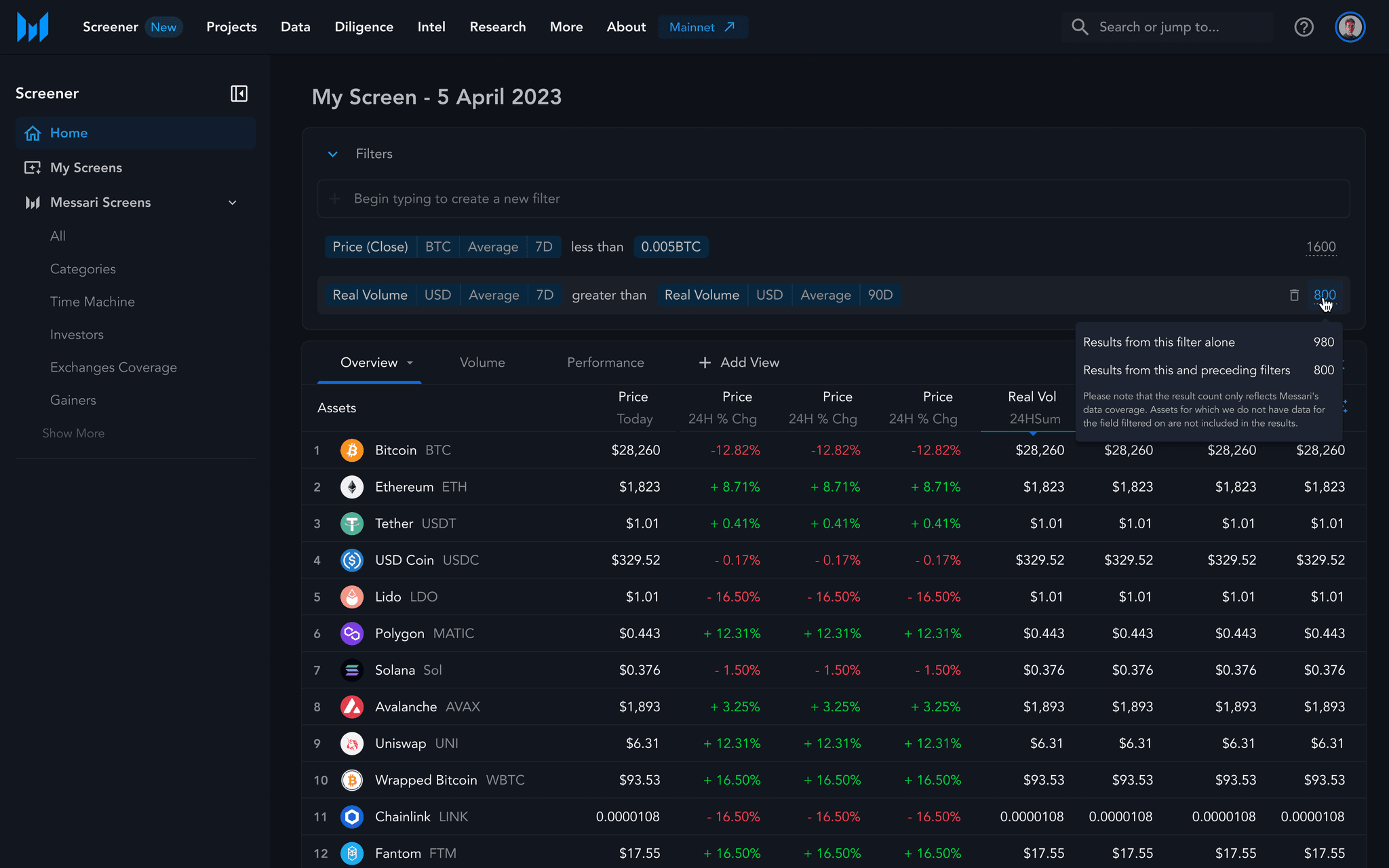Screen dimensions: 1389x868
Task: Click the Screener nav item
Action: point(111,27)
